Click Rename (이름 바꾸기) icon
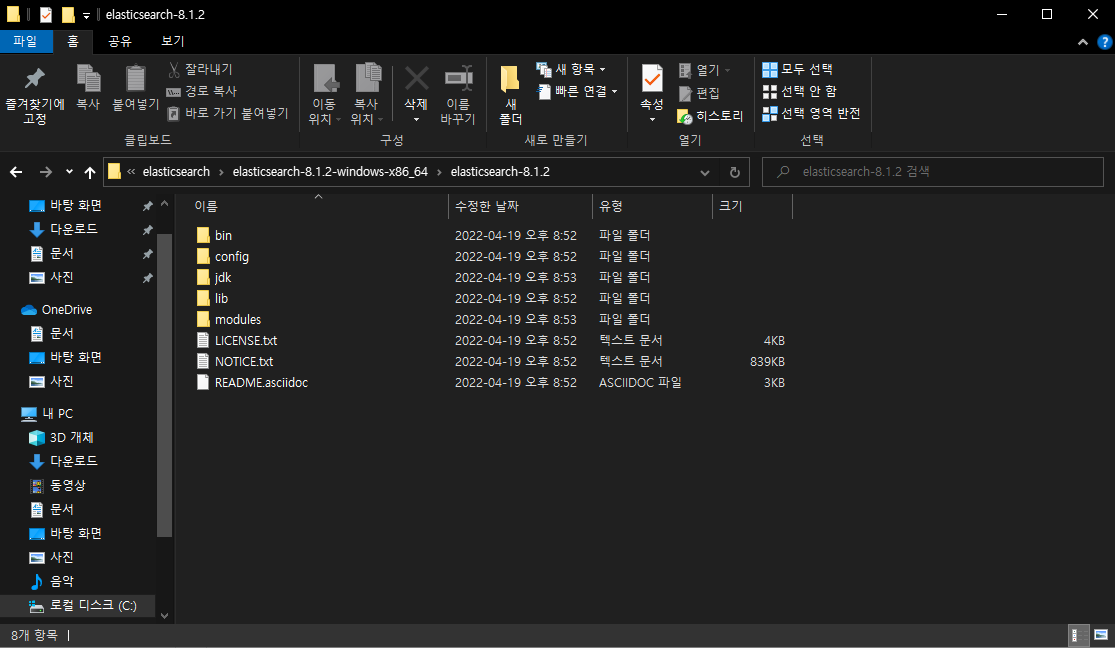The image size is (1115, 648). coord(458,78)
